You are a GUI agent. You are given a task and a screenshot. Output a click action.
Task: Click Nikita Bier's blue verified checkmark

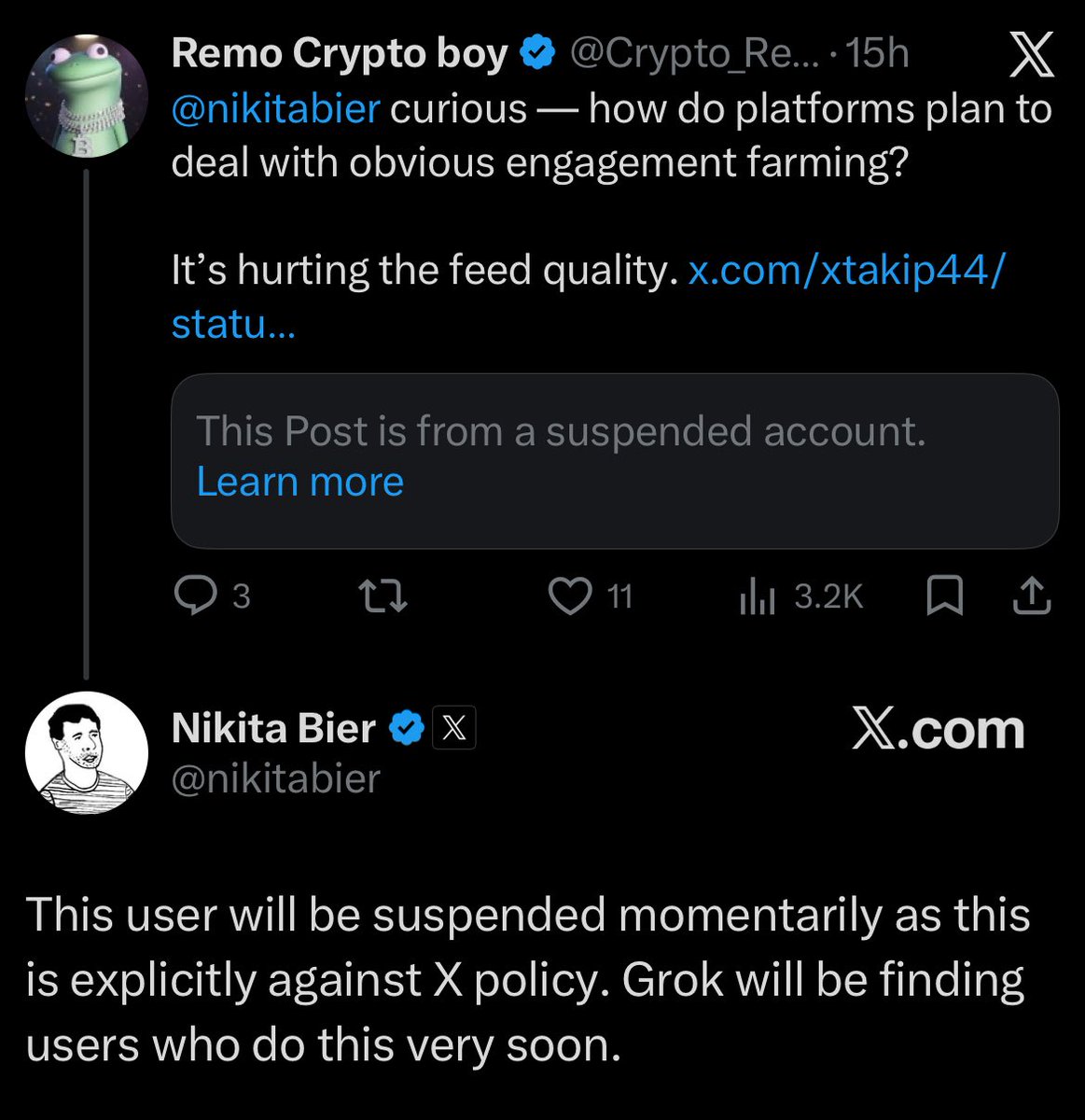point(405,729)
